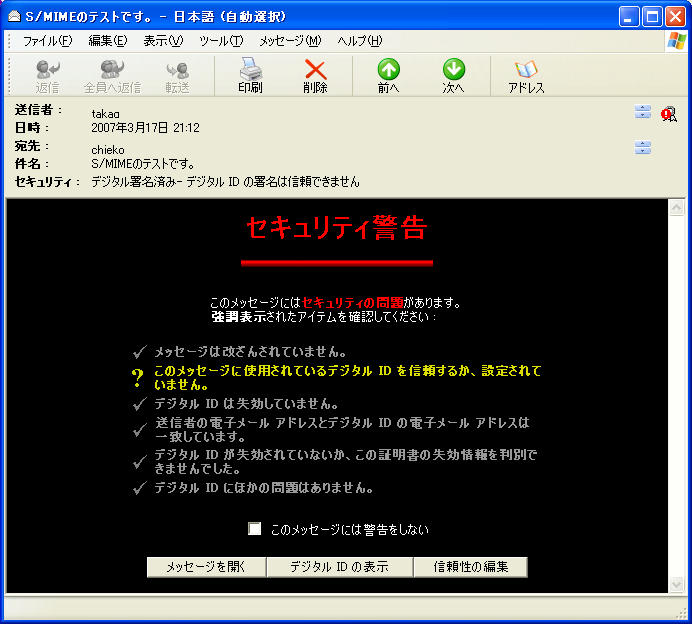Click the Reply (返信) toolbar icon
This screenshot has width=692, height=624.
pos(48,76)
